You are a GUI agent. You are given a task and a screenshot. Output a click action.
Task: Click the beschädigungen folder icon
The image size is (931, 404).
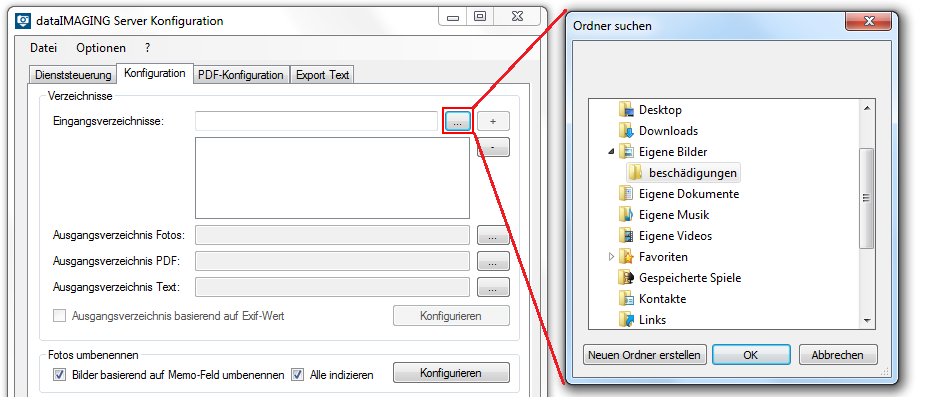click(x=636, y=173)
